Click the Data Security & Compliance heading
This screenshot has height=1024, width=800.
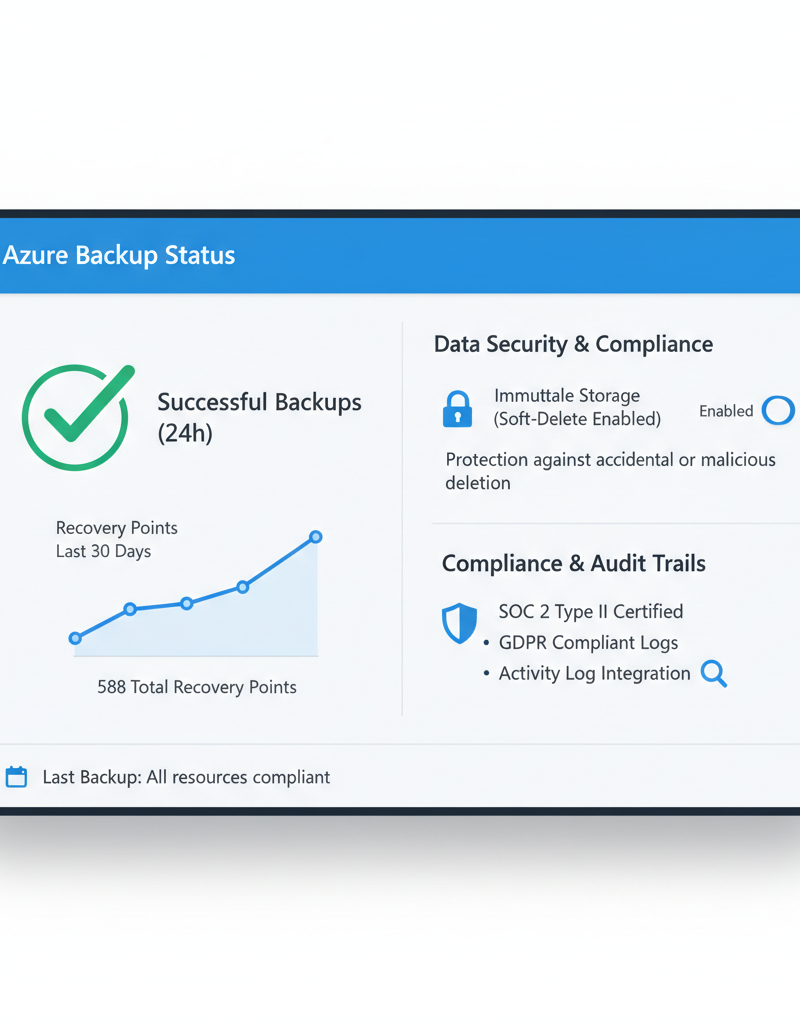pos(573,344)
